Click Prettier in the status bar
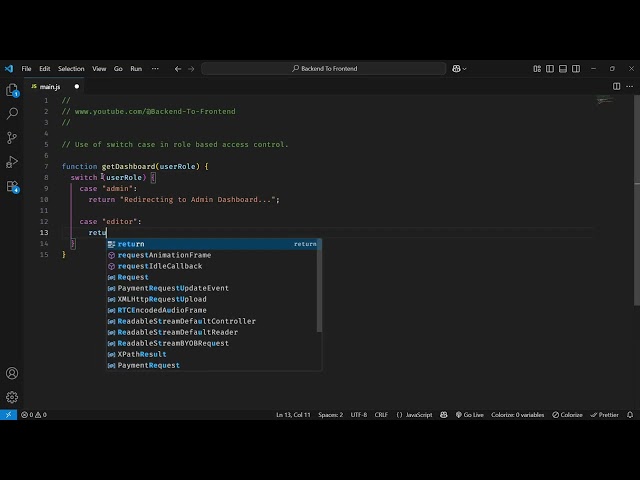 604,415
